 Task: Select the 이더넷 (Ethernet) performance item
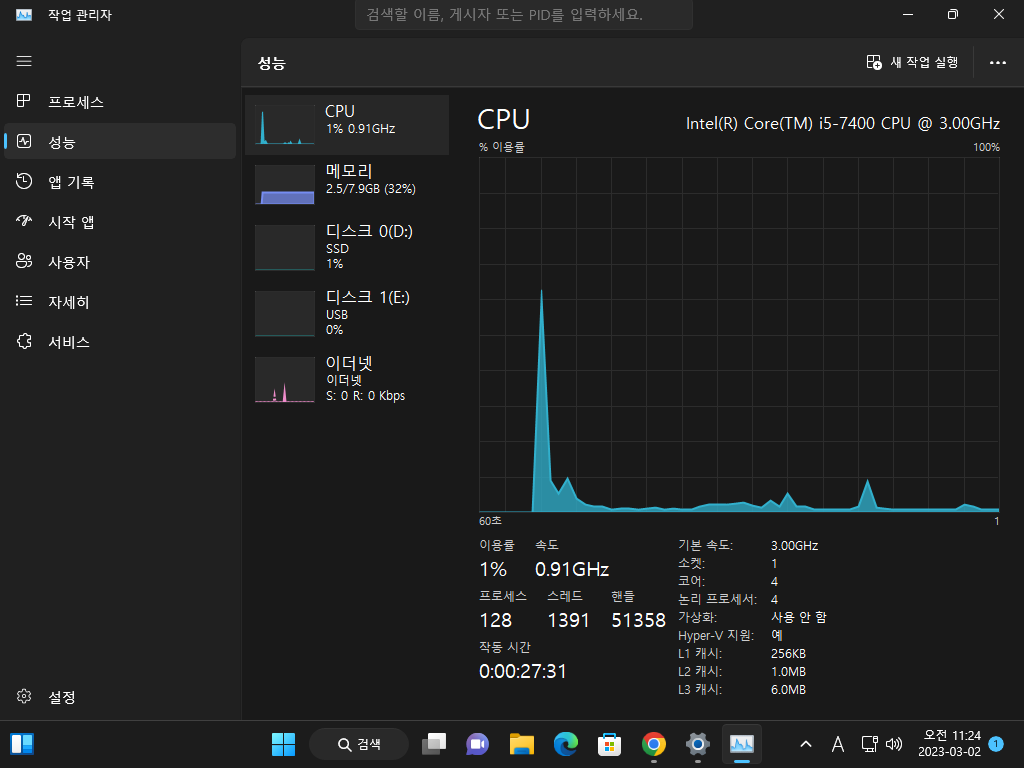(347, 379)
